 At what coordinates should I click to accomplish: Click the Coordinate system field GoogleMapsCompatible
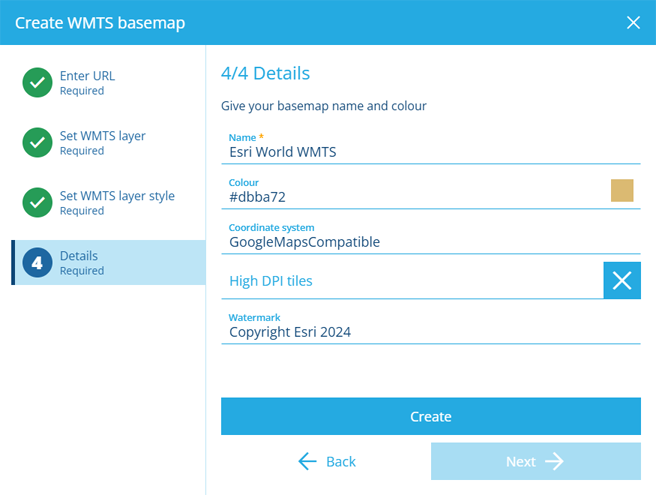coord(430,237)
